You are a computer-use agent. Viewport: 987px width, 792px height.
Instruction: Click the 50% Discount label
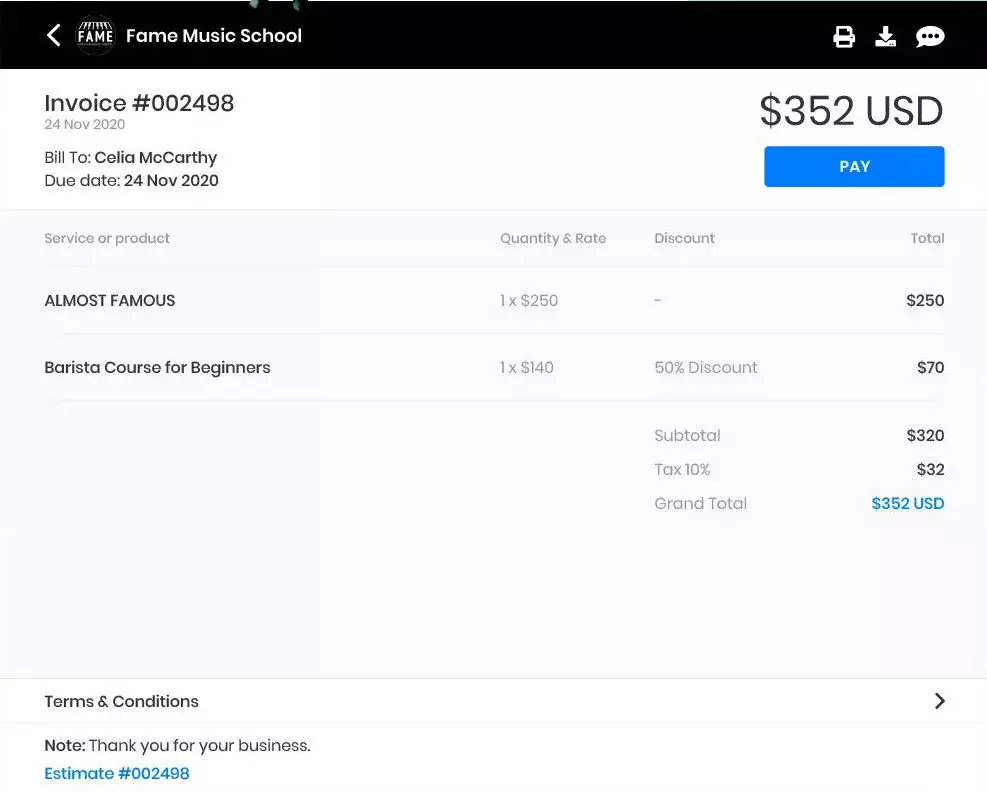(x=706, y=367)
